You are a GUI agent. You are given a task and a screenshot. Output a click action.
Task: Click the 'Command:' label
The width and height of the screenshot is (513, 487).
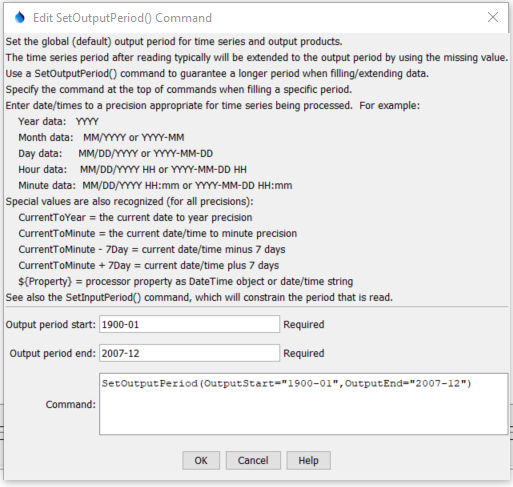[71, 404]
